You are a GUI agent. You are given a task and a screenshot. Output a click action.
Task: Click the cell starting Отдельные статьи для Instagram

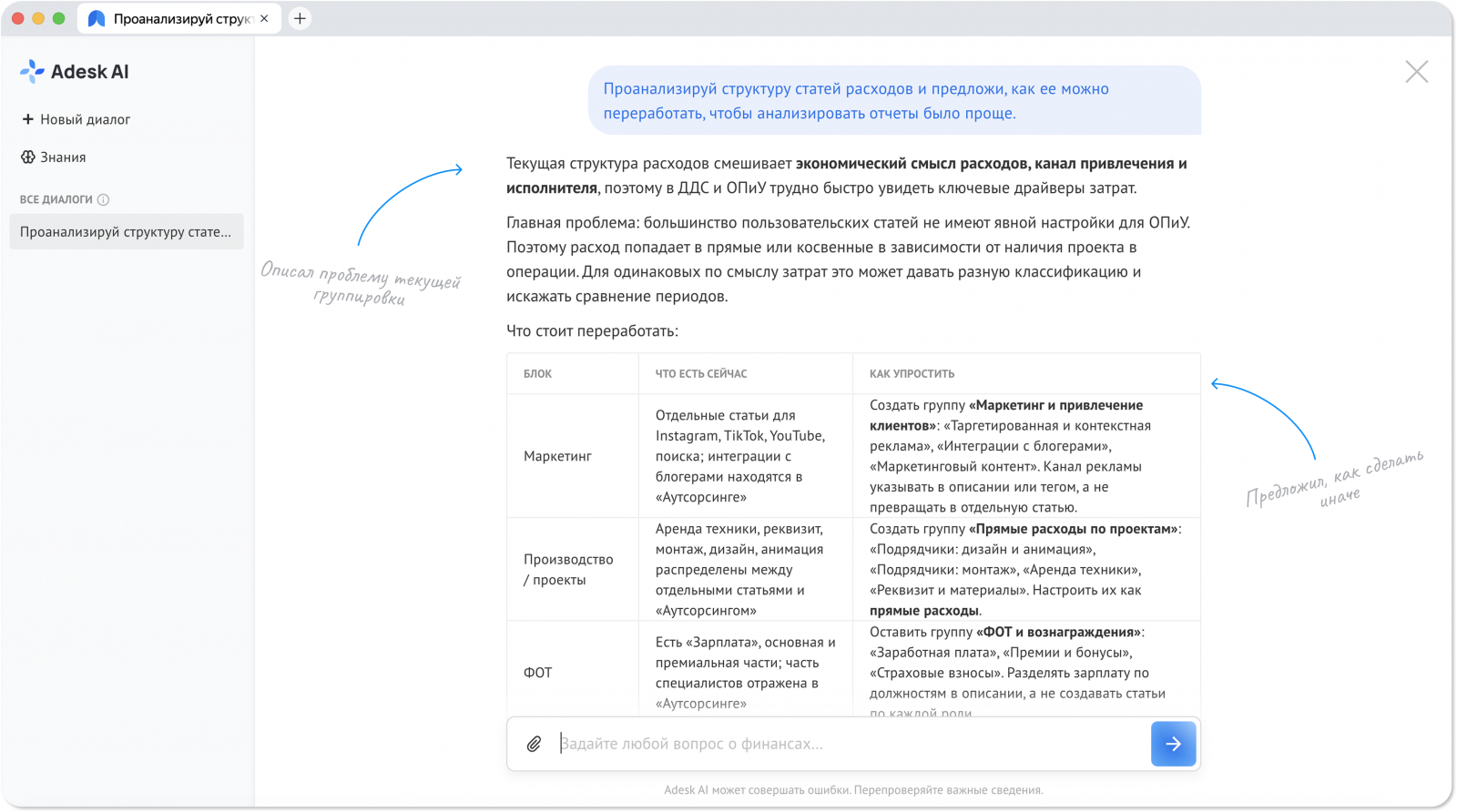click(x=744, y=456)
